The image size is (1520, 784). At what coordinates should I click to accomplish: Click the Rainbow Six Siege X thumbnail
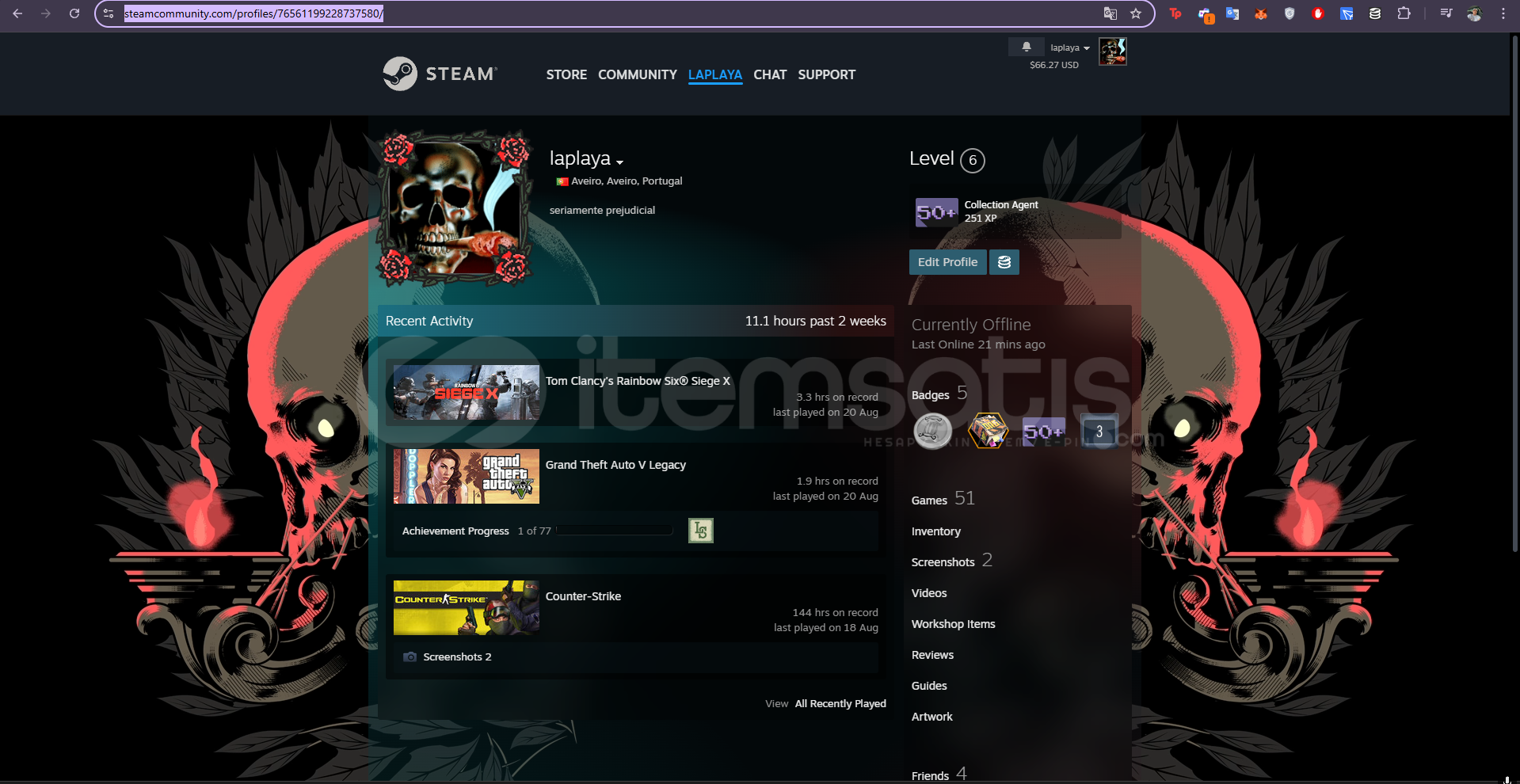467,392
